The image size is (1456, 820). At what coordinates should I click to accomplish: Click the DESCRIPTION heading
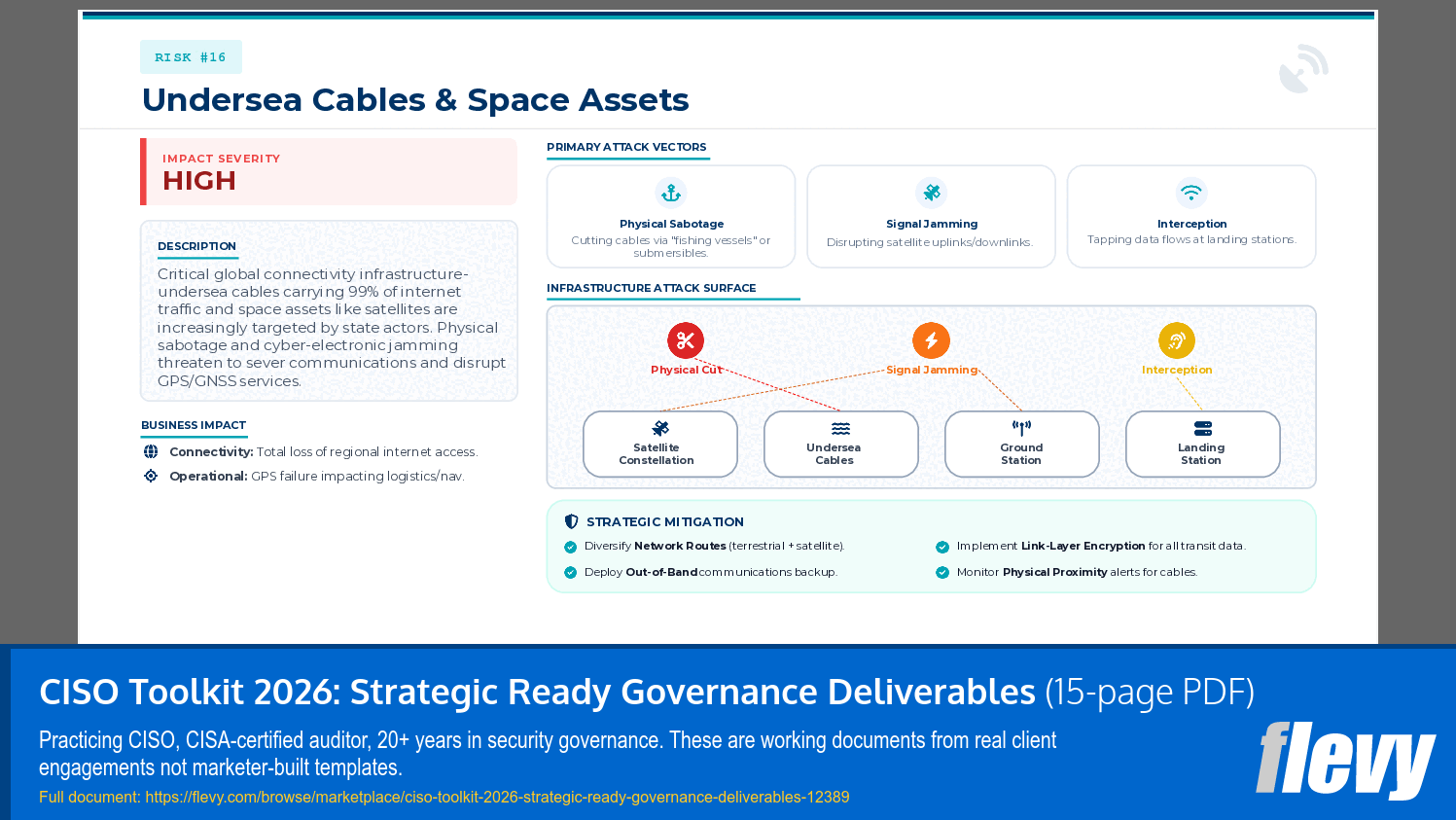(x=196, y=246)
